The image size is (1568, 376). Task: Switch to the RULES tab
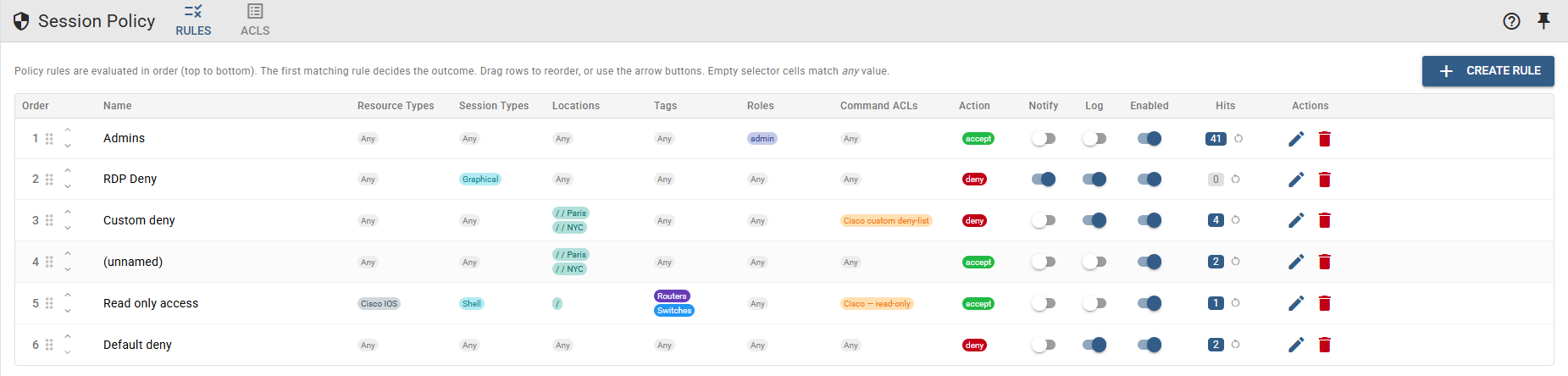[193, 20]
